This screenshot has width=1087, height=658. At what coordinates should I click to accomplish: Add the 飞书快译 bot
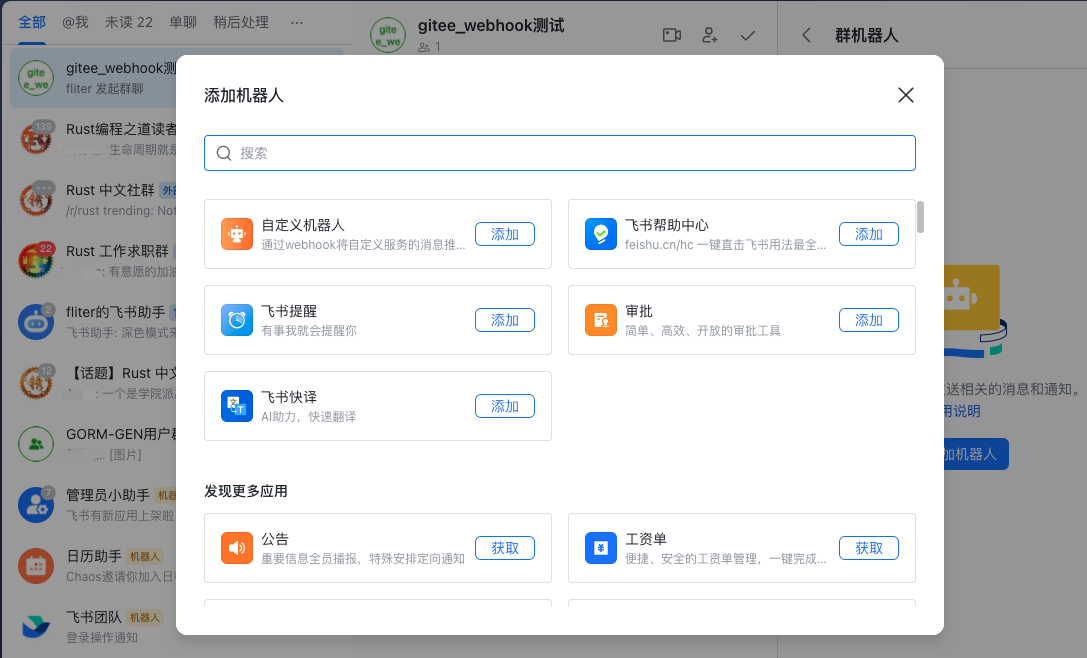504,406
